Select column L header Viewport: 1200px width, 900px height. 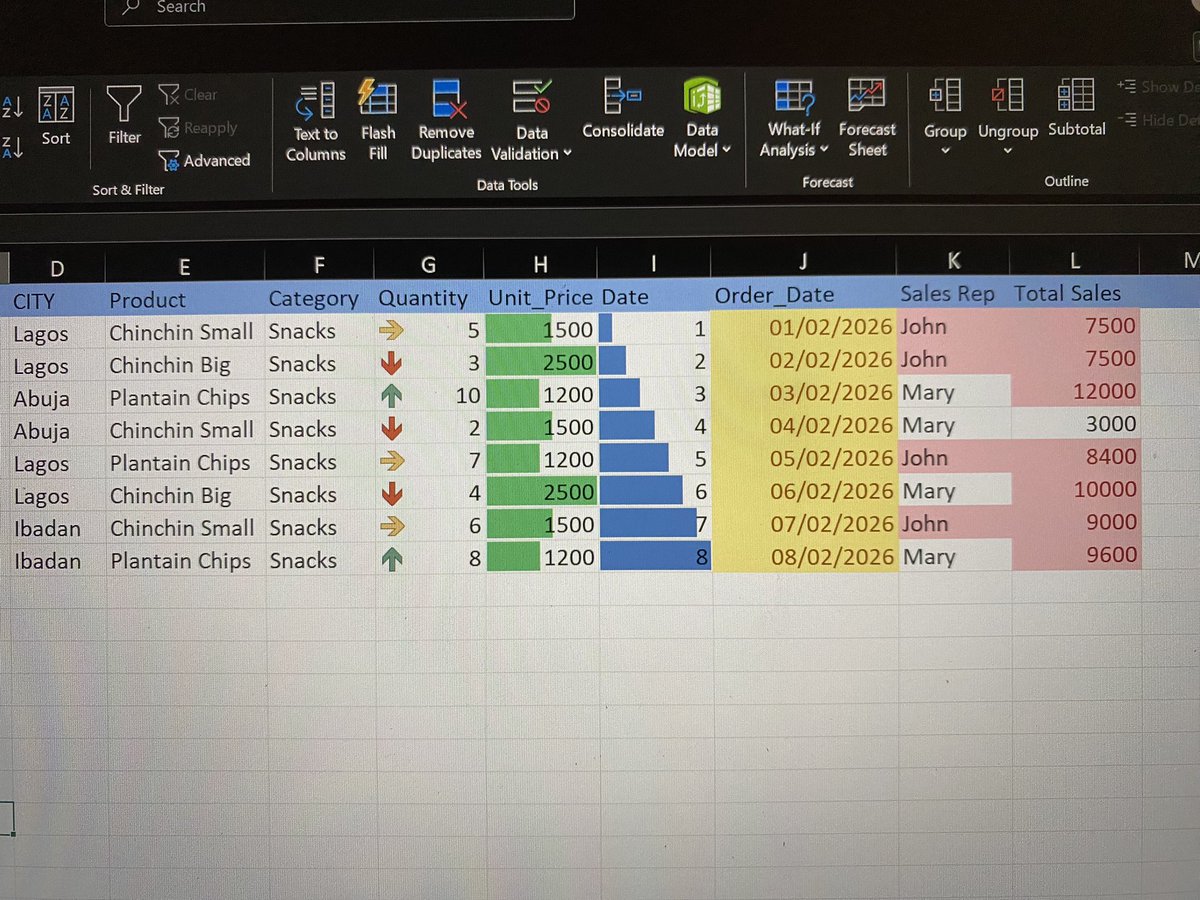[x=1074, y=261]
